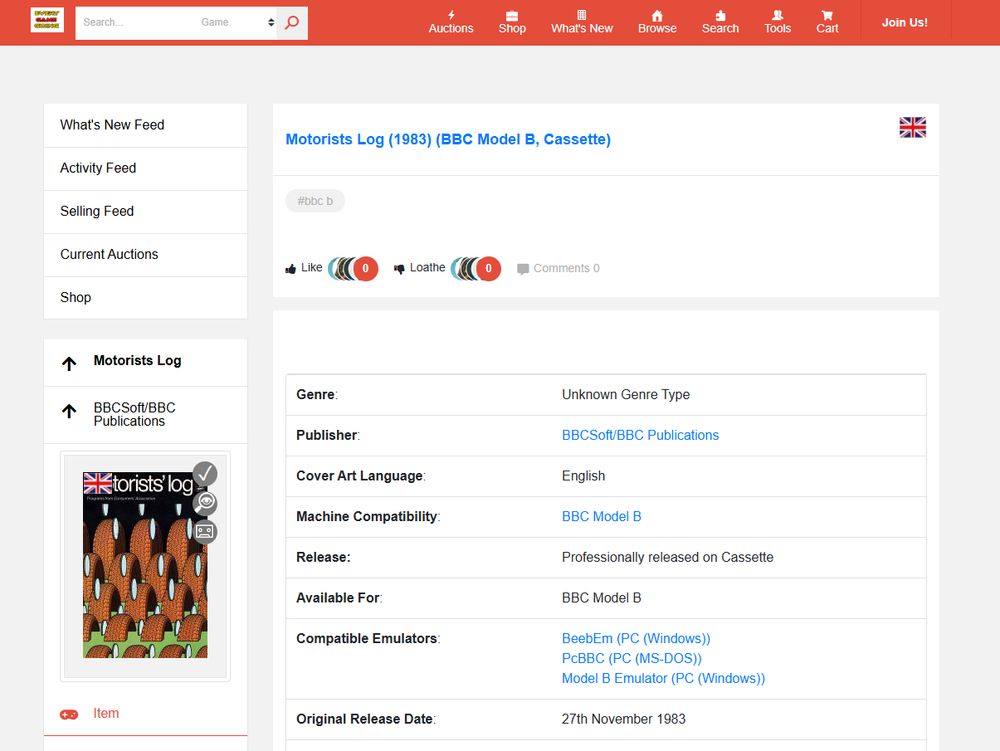The height and width of the screenshot is (751, 1000).
Task: Click the eye magnifier icon on cover
Action: 205,503
